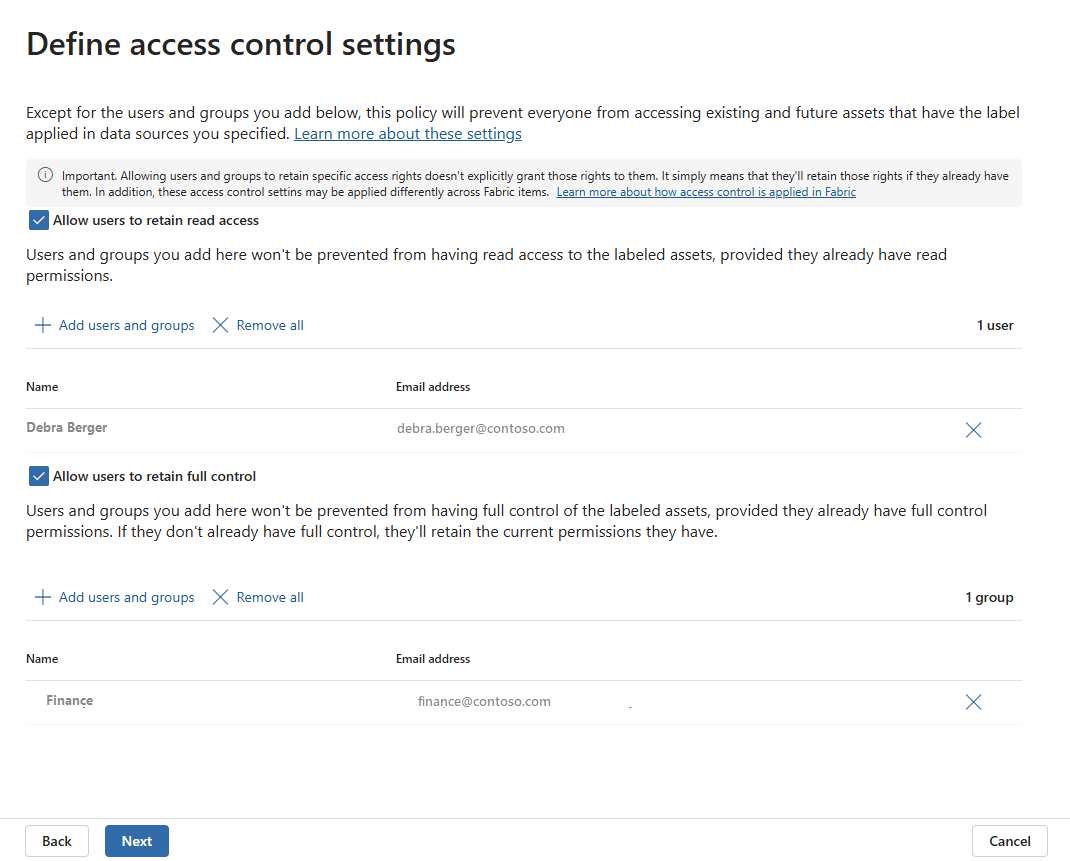Viewport: 1070px width, 861px height.
Task: Click plus icon to add read access users
Action: [x=43, y=325]
